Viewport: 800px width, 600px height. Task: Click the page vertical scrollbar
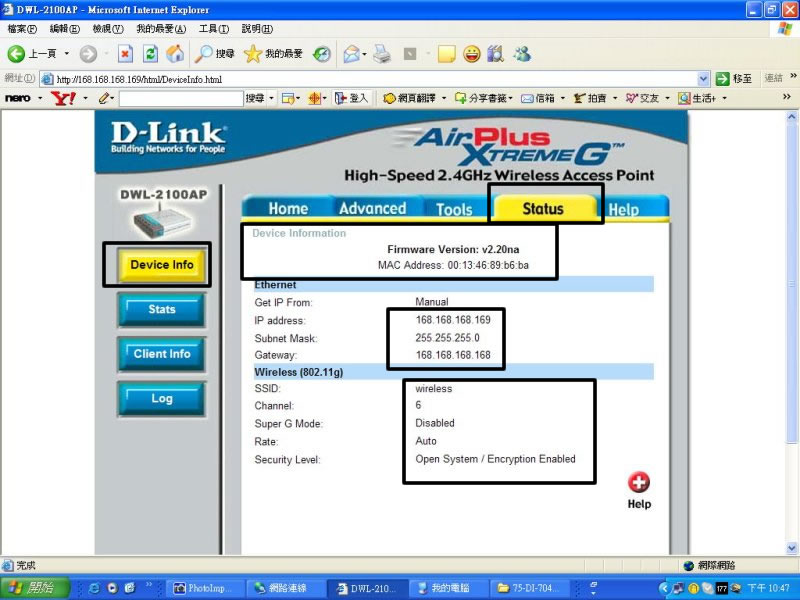791,284
